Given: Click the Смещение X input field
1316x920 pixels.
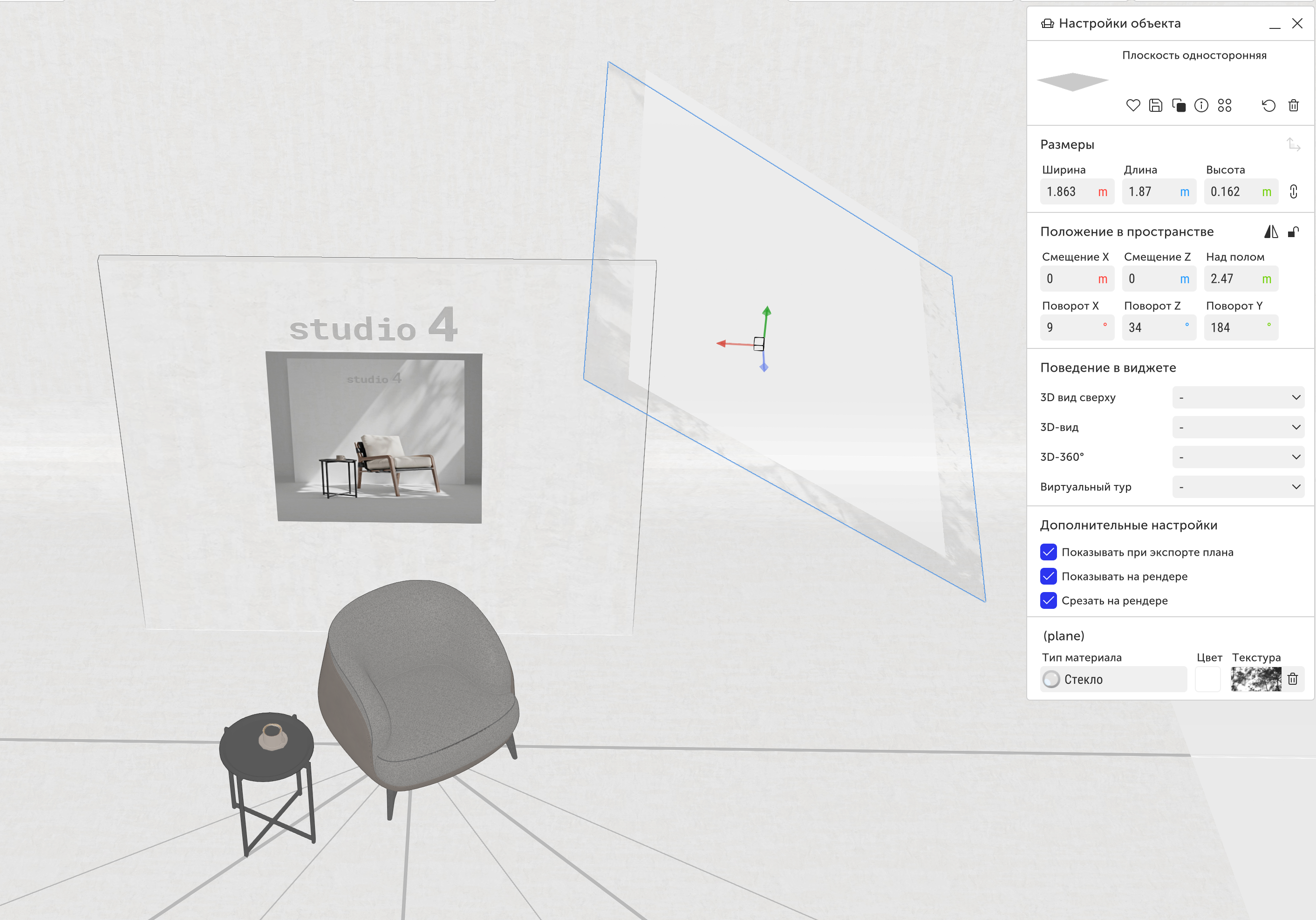Looking at the screenshot, I should [1077, 279].
